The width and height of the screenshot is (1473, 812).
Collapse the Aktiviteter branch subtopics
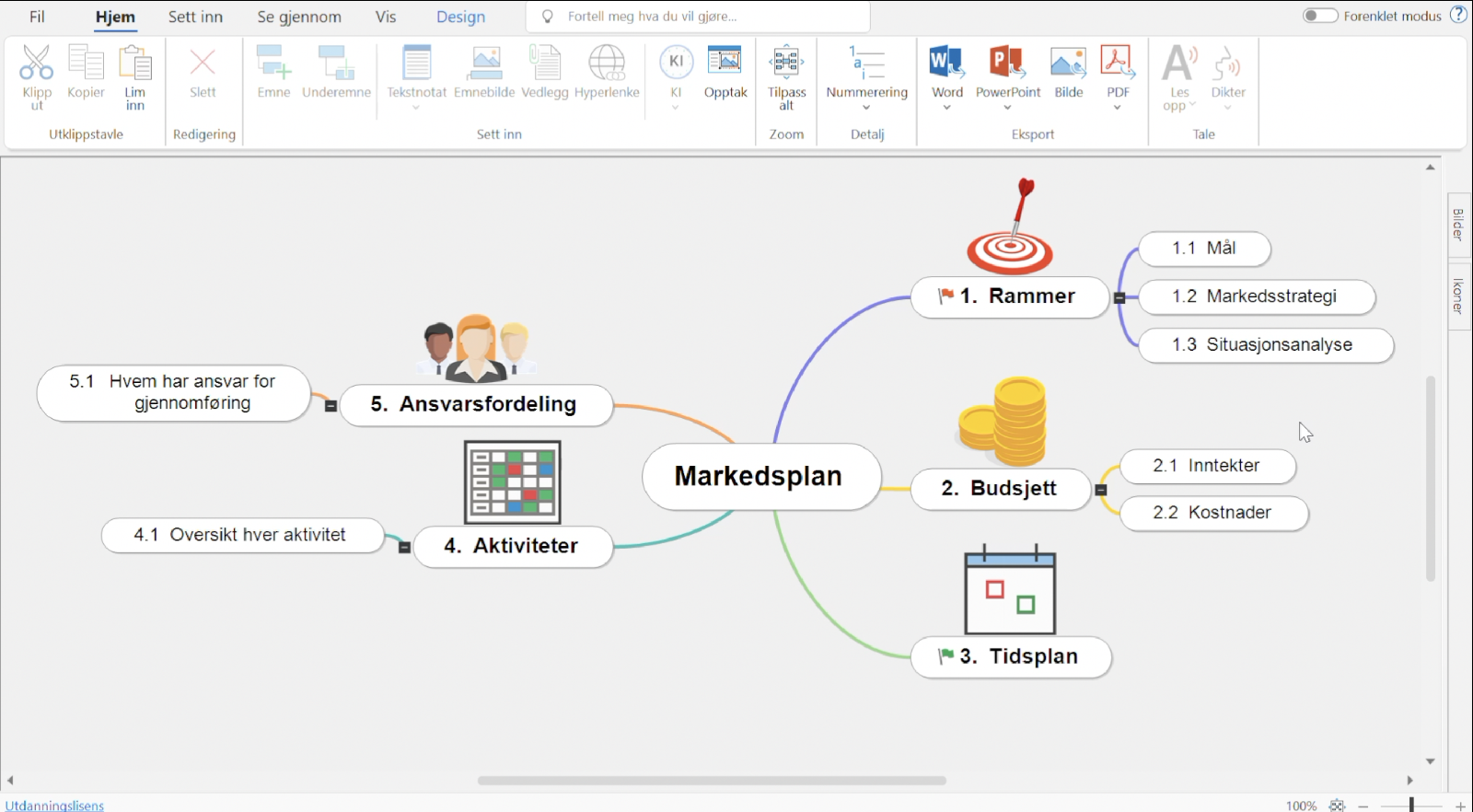pyautogui.click(x=404, y=547)
